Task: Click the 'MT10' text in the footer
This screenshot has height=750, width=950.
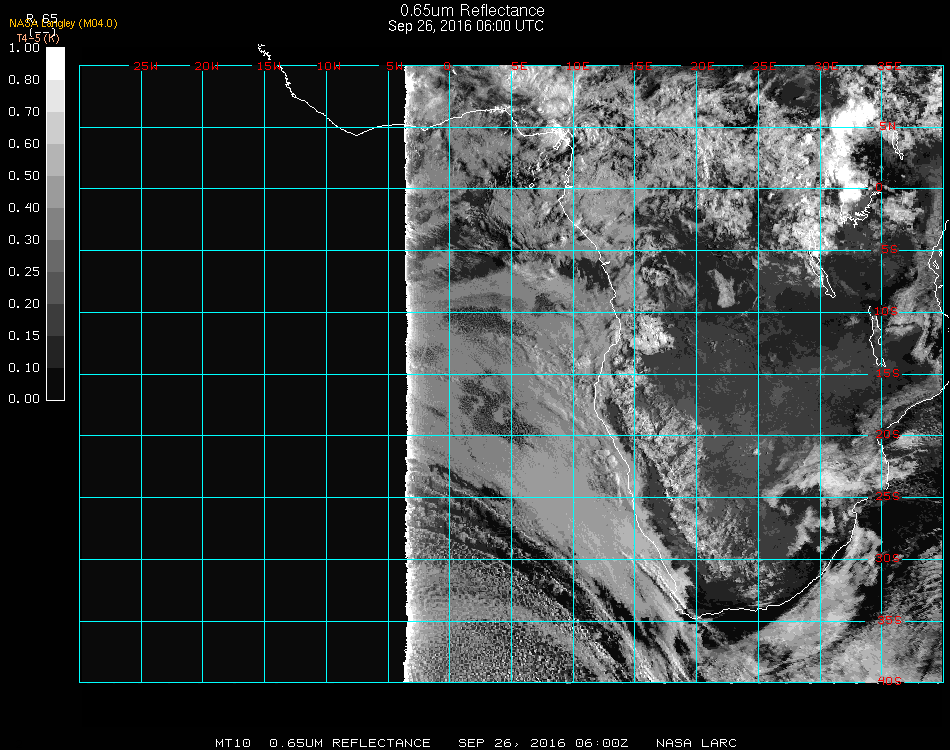Action: (x=232, y=743)
